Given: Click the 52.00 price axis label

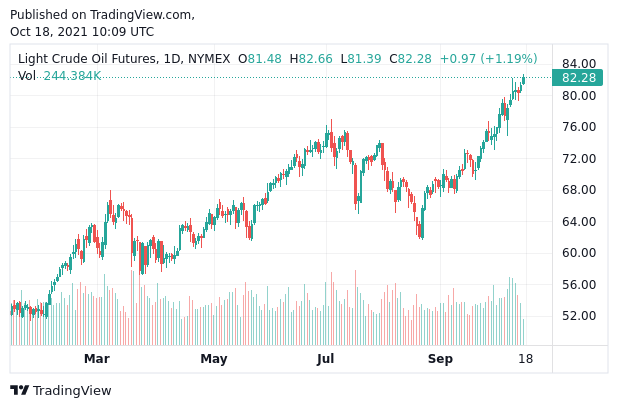Looking at the screenshot, I should tap(579, 316).
